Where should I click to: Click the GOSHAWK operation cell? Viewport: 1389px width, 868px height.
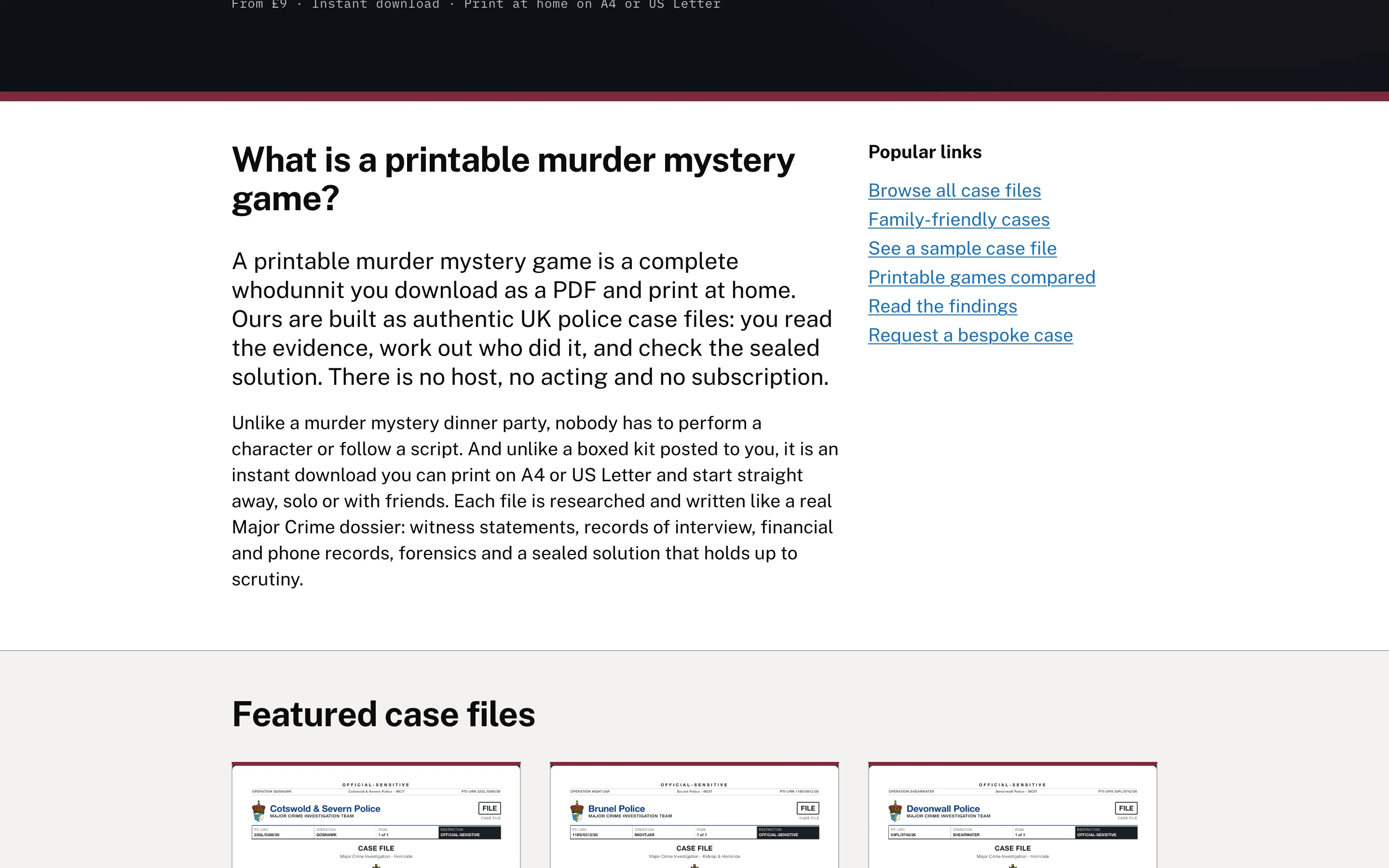[x=345, y=832]
